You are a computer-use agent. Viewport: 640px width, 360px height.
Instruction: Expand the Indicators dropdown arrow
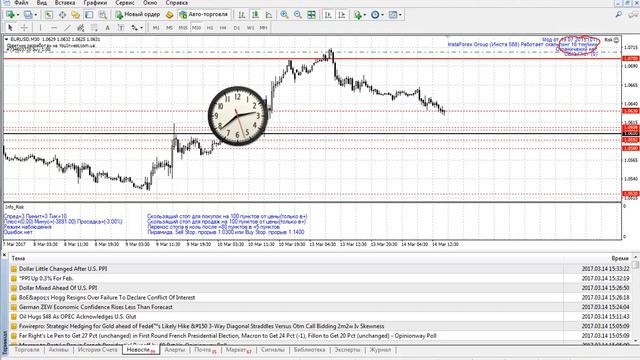[x=364, y=15]
